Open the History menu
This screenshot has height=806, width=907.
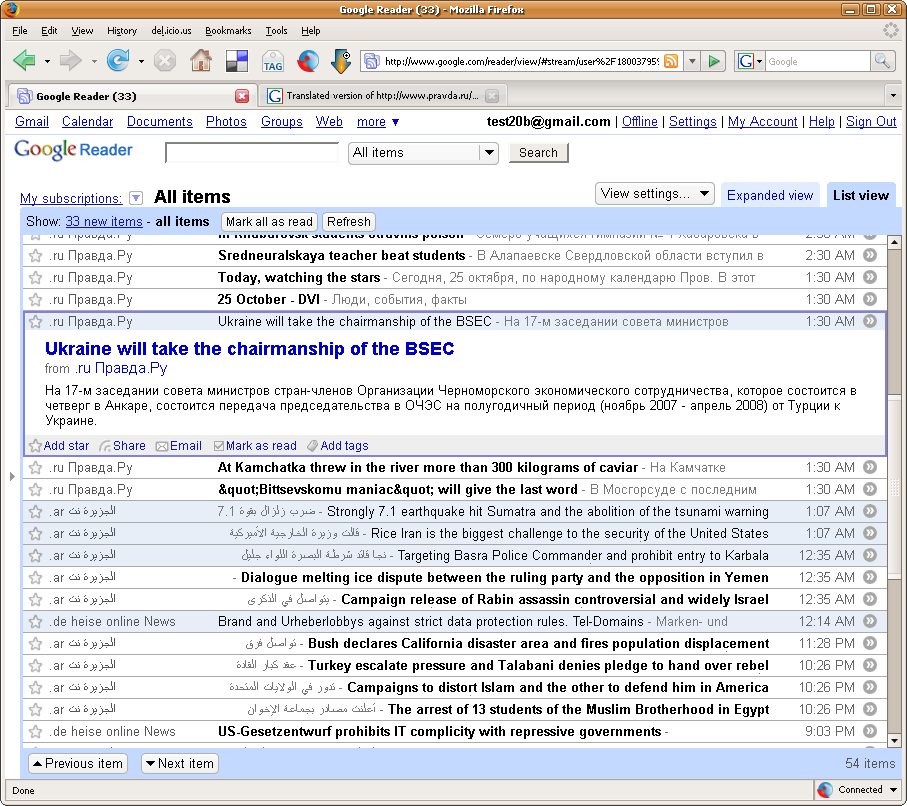[121, 31]
